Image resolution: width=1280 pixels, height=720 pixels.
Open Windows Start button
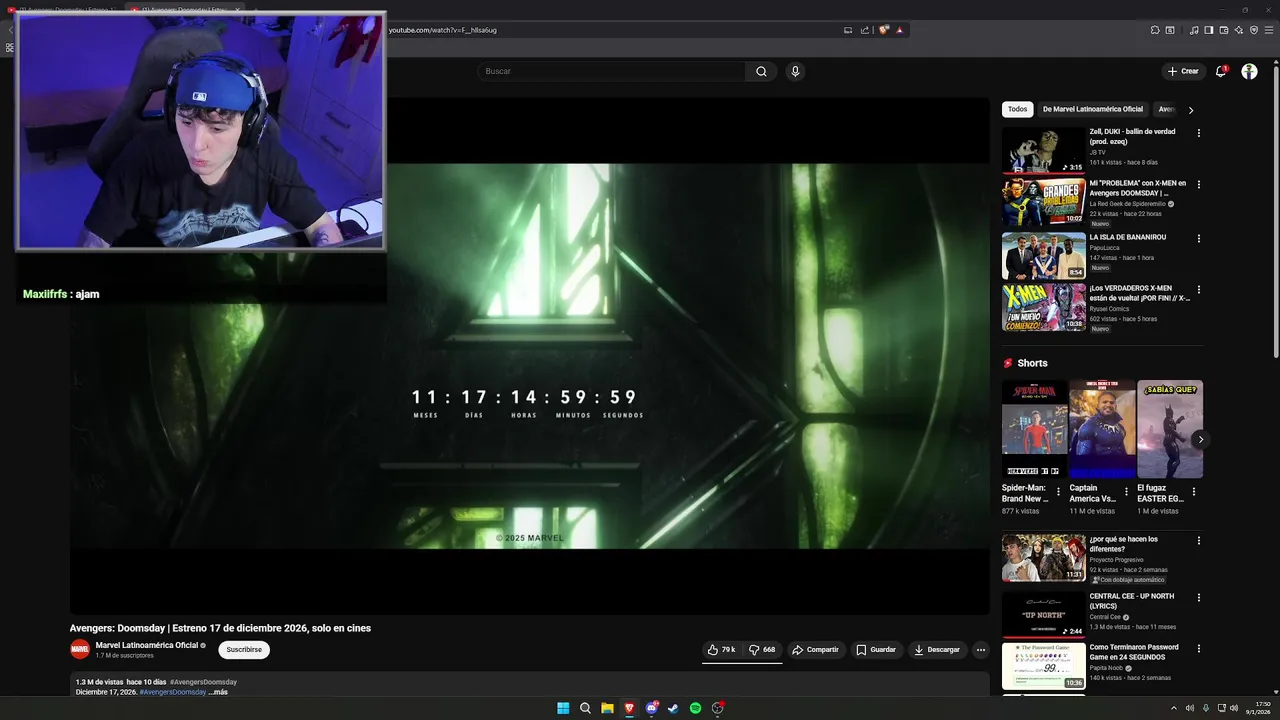point(563,708)
